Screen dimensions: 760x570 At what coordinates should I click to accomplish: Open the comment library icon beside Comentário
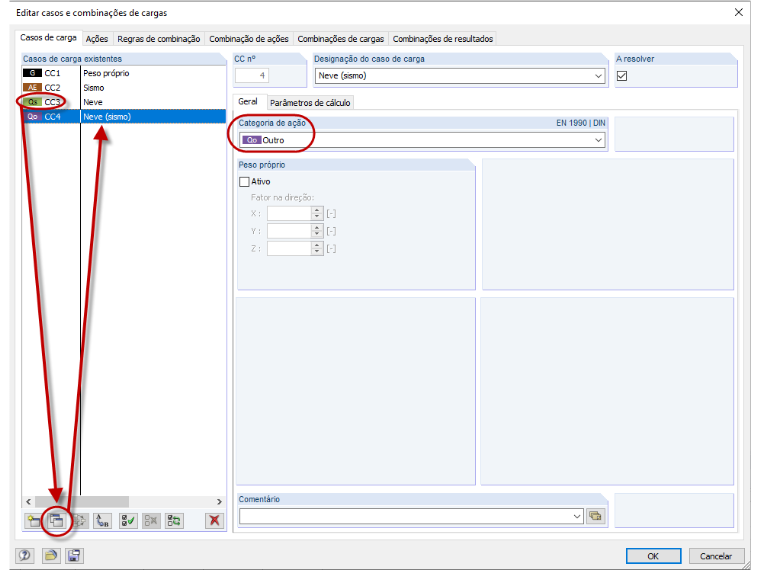[x=596, y=516]
